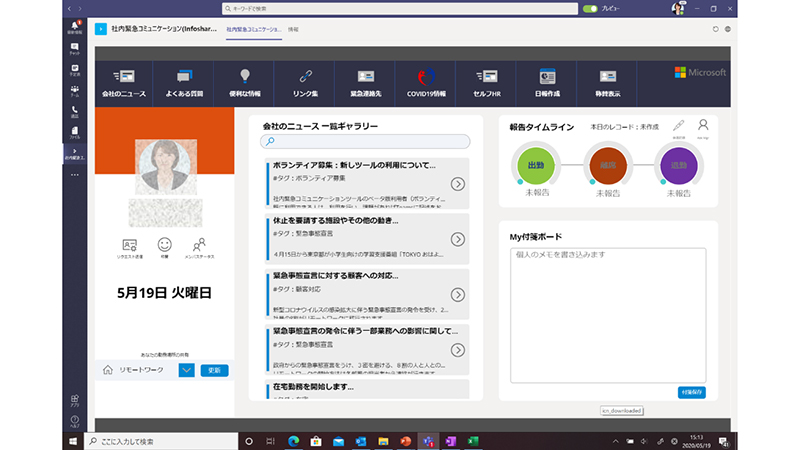Open the 日報作成 daily report tile
Viewport: 800px width, 450px height.
547,84
